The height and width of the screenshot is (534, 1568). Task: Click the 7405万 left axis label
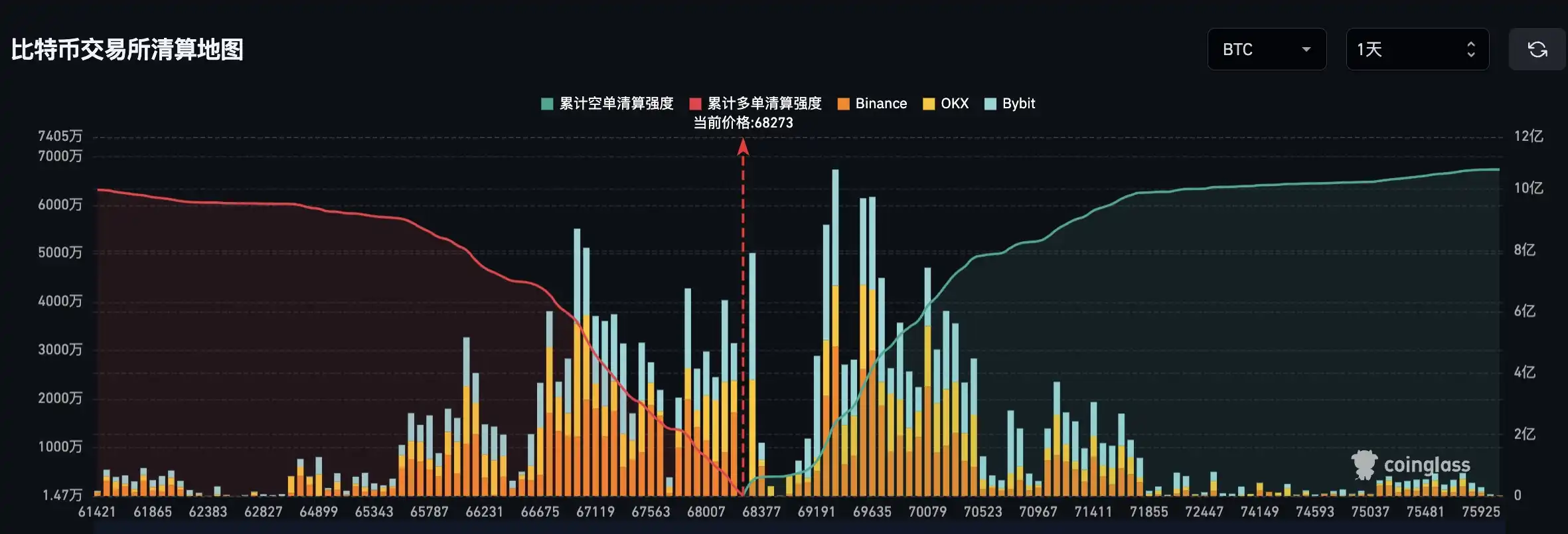tap(60, 136)
